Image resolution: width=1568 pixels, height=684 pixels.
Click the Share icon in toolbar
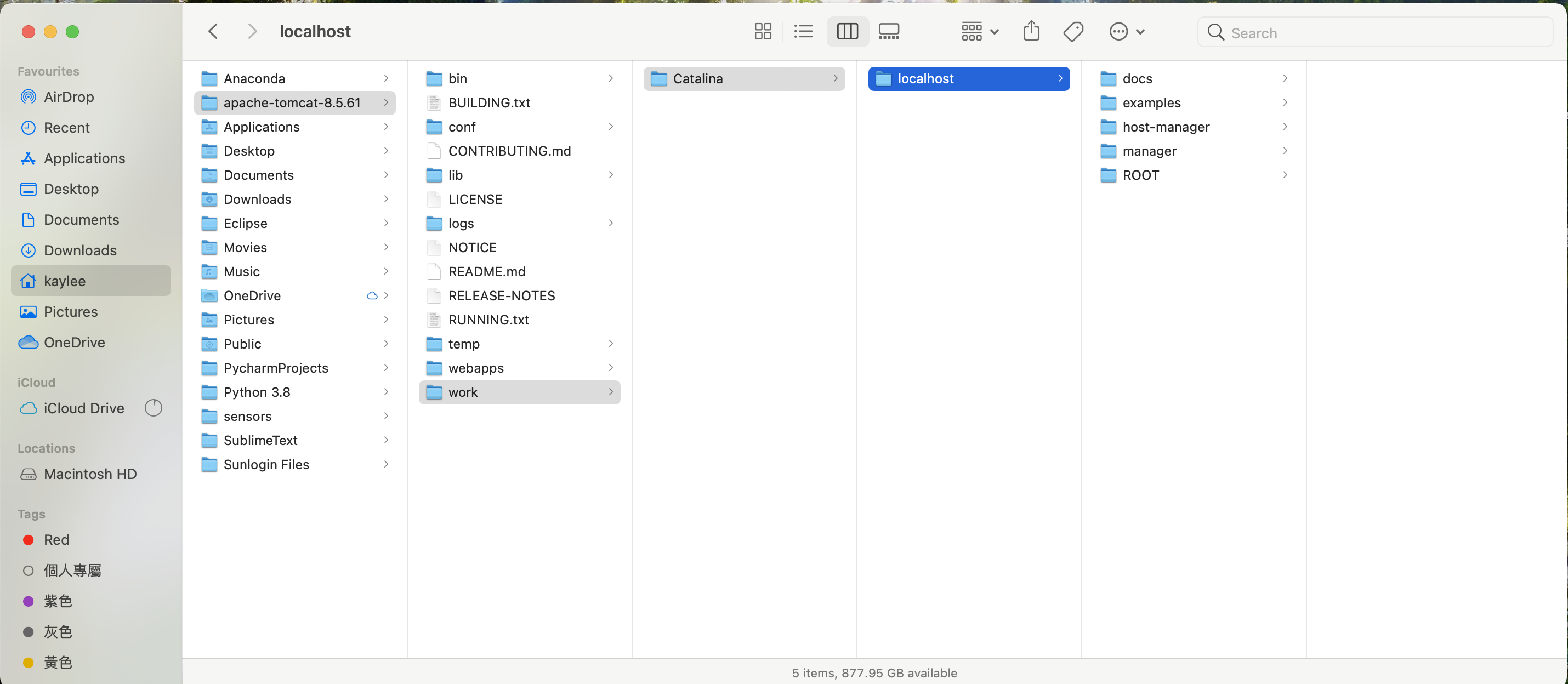click(1031, 32)
